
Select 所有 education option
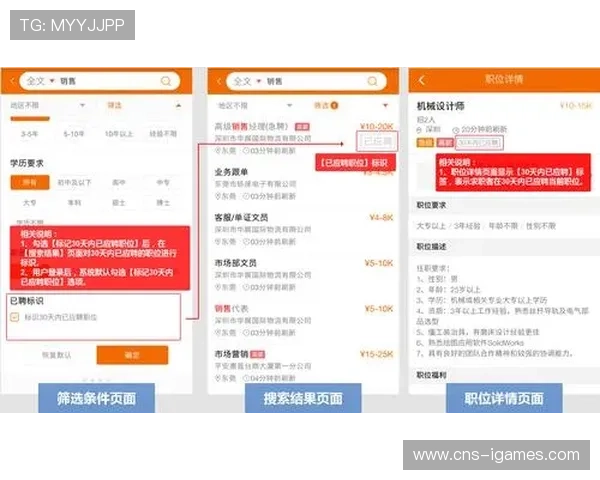pyautogui.click(x=30, y=183)
